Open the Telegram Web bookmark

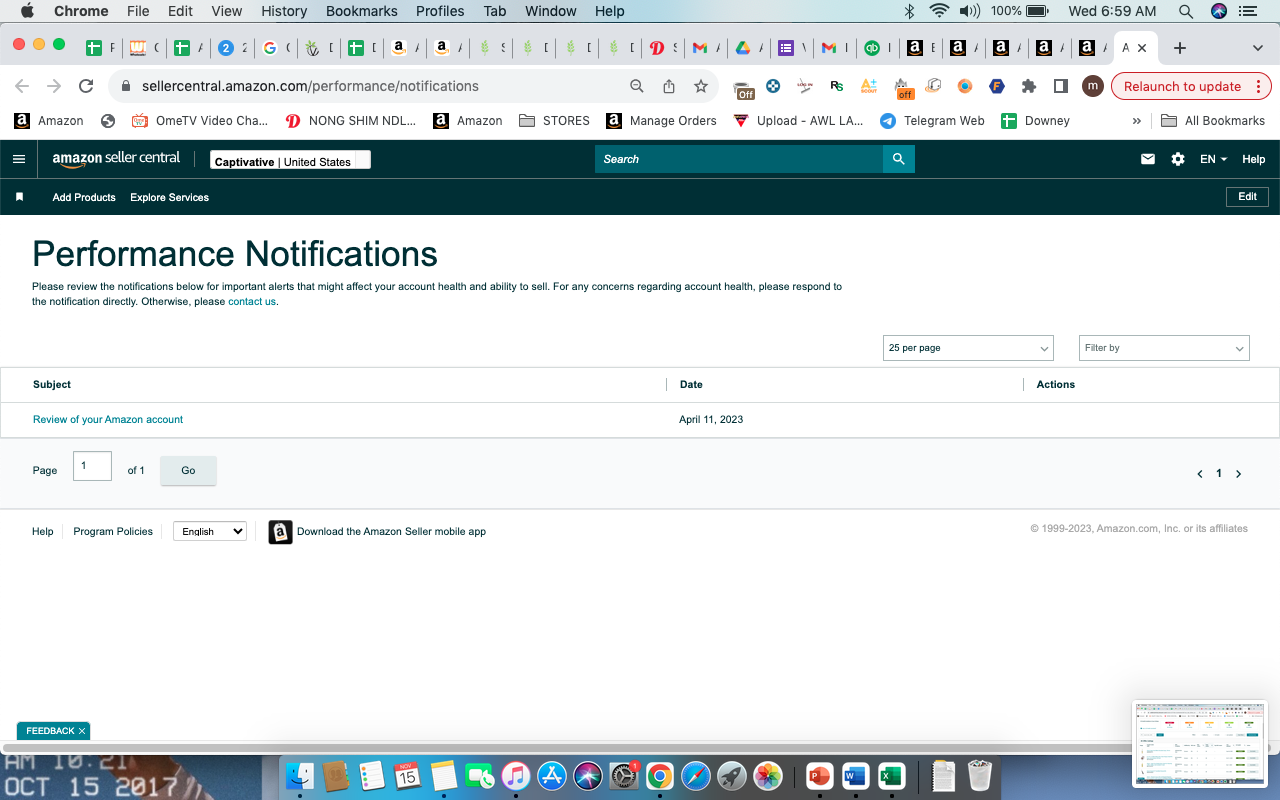click(932, 121)
